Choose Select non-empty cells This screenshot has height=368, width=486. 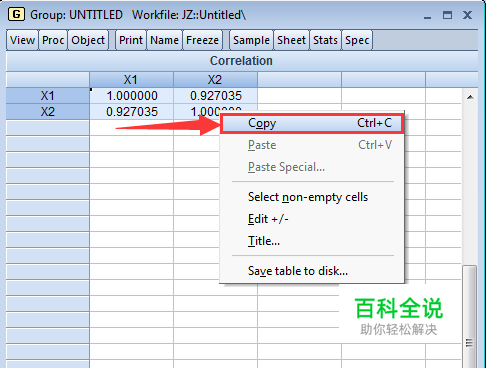coord(312,197)
